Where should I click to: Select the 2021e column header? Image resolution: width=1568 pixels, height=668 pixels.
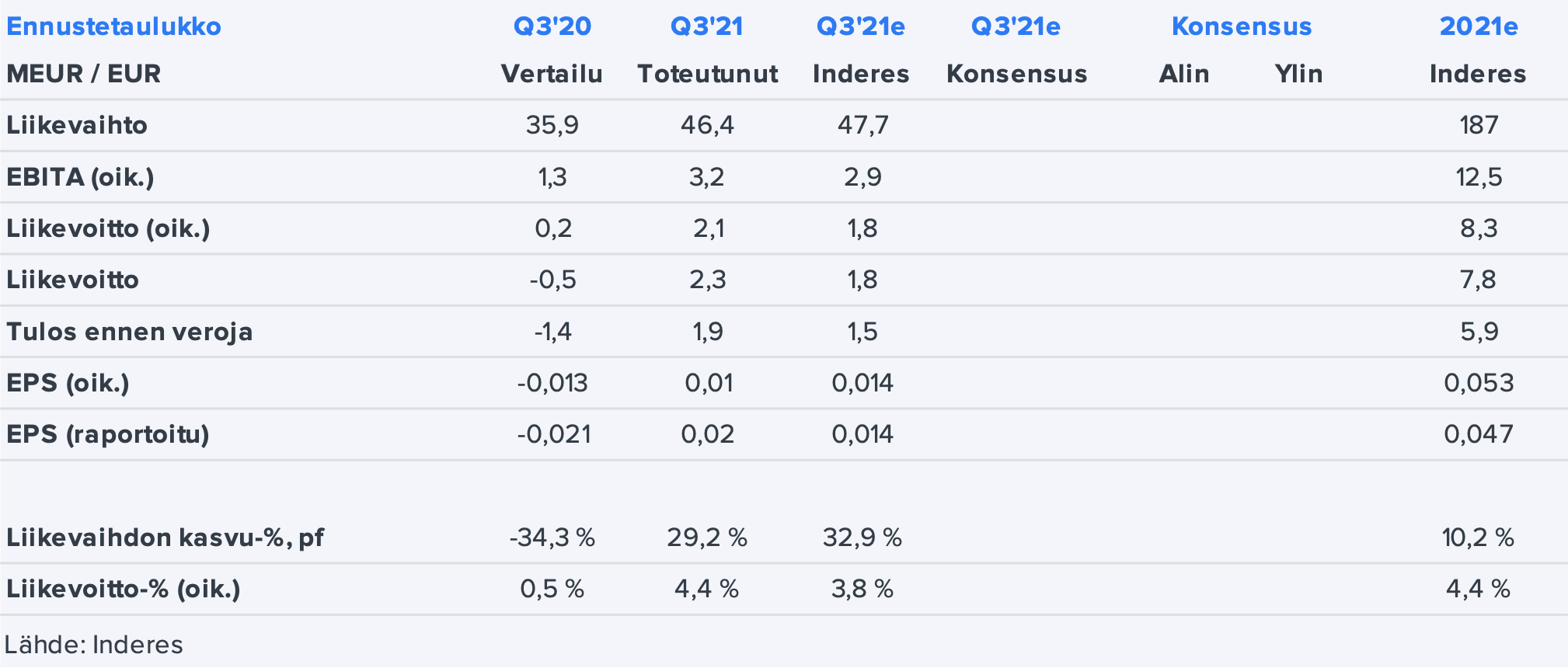[1478, 26]
